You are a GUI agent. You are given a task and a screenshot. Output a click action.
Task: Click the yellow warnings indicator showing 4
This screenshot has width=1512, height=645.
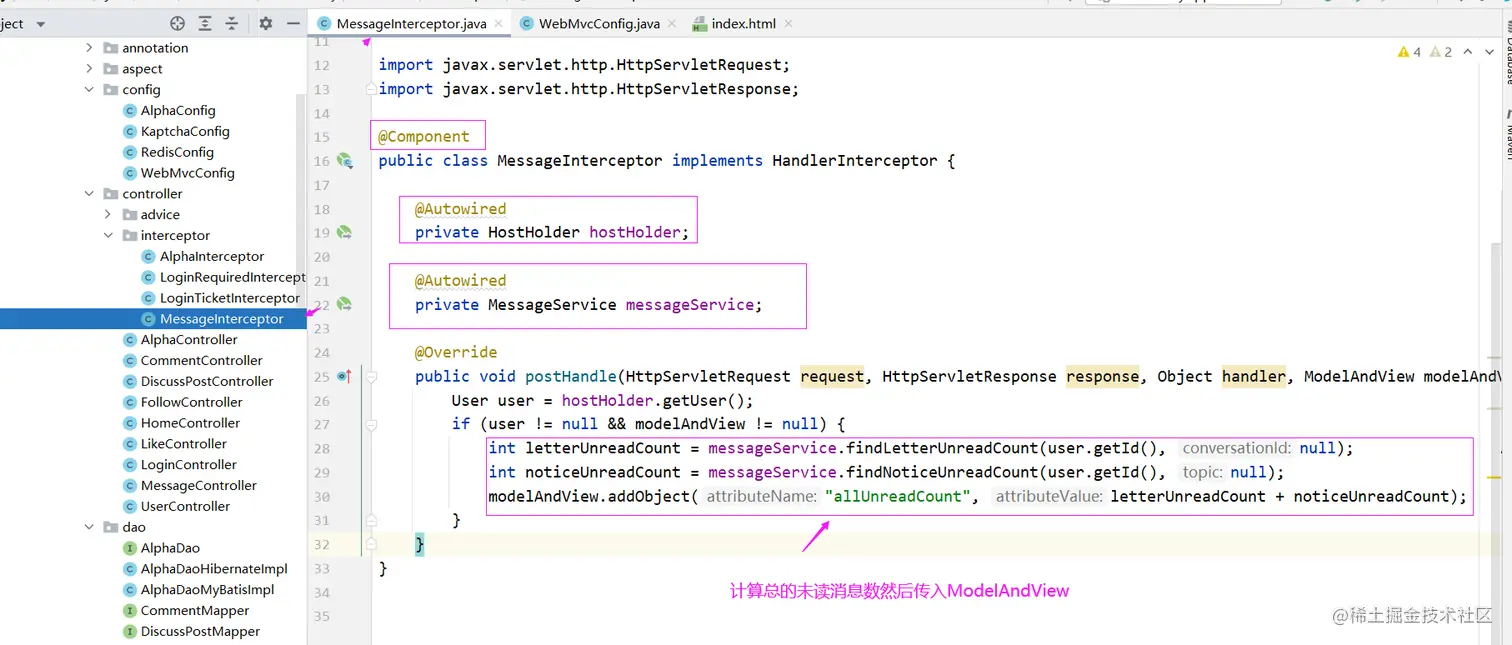1410,52
